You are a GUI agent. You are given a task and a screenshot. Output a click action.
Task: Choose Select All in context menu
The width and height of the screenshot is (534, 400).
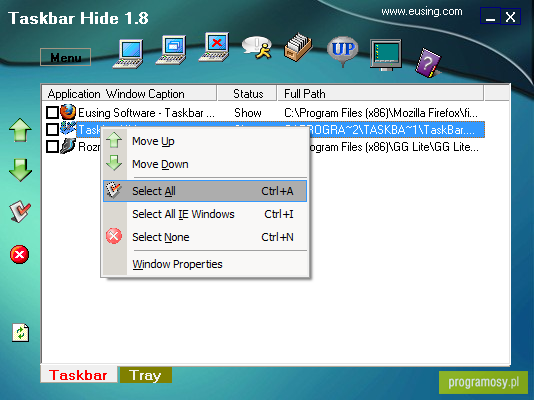tap(205, 191)
